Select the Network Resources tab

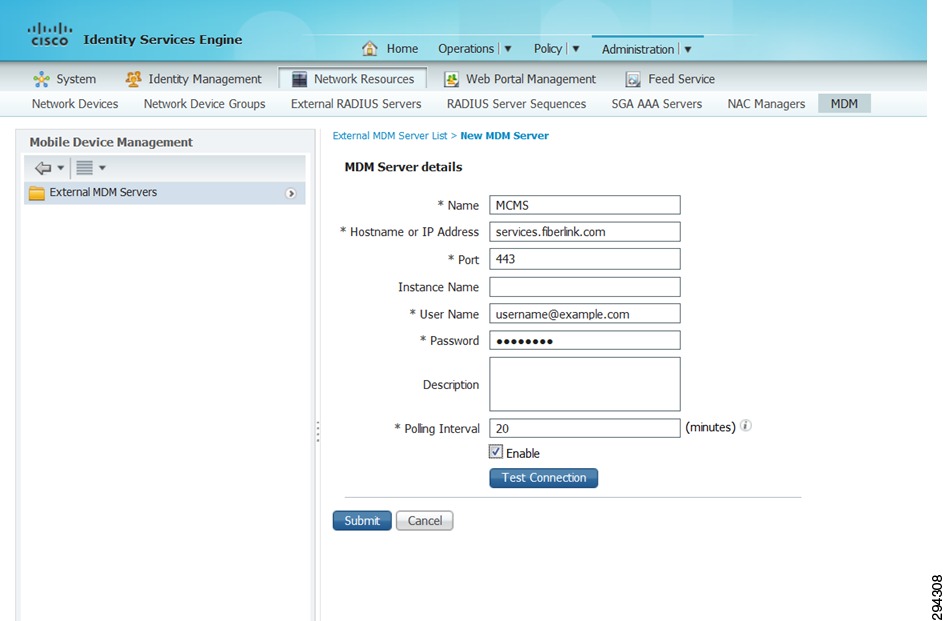[352, 79]
